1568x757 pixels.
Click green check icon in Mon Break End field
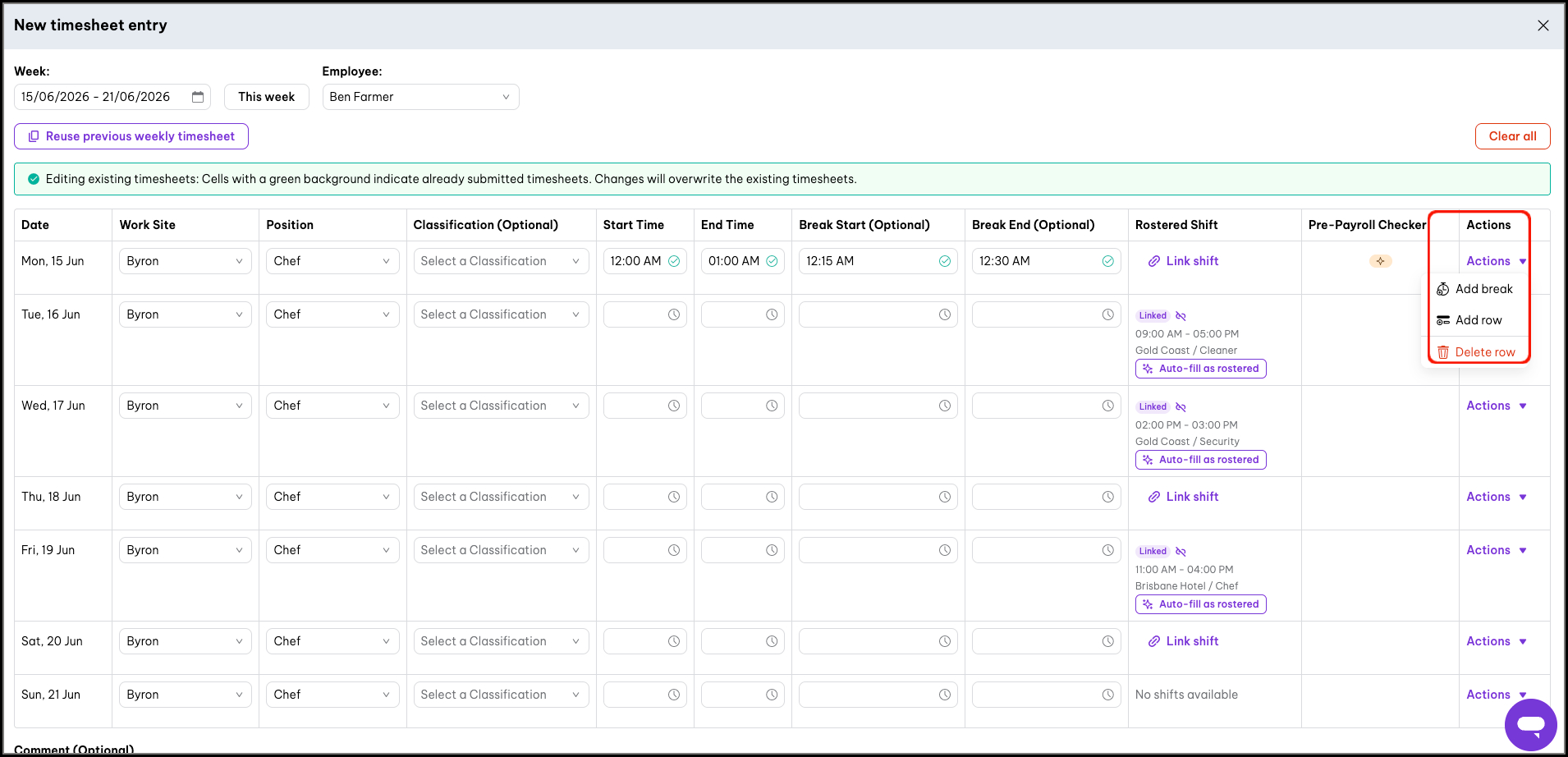pyautogui.click(x=1108, y=261)
